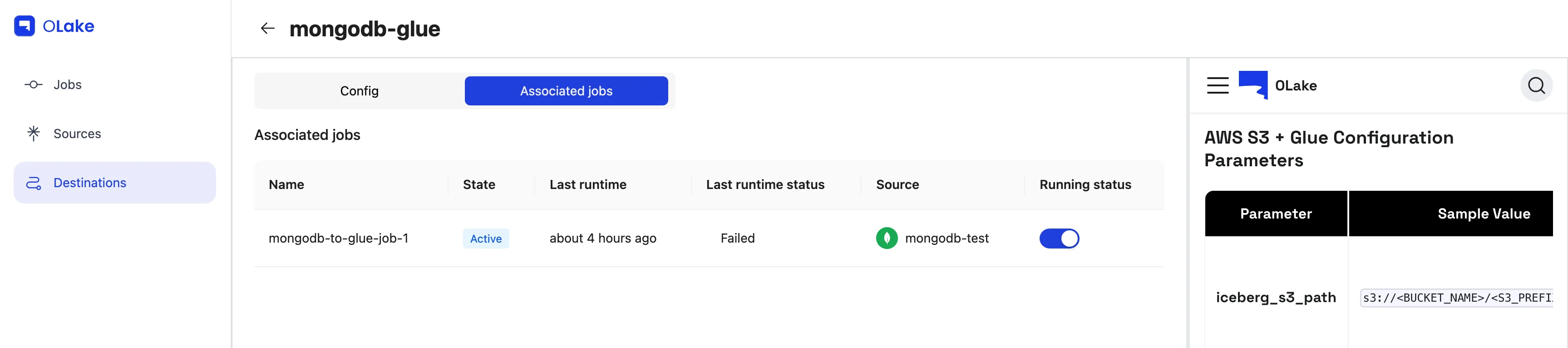Click the Sources asterisk icon
Image resolution: width=1568 pixels, height=348 pixels.
pos(34,134)
